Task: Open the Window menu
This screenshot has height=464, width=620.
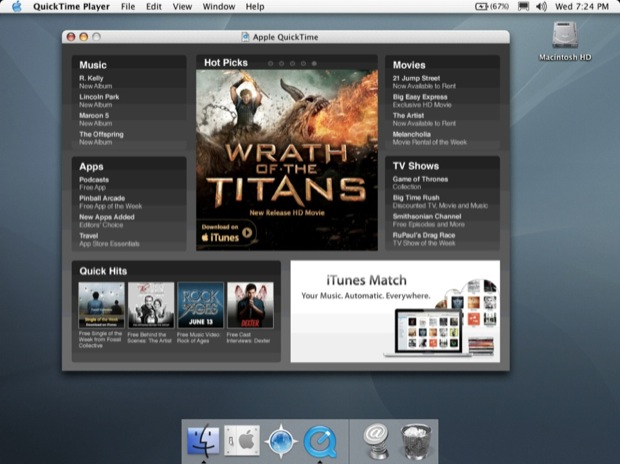Action: 219,6
